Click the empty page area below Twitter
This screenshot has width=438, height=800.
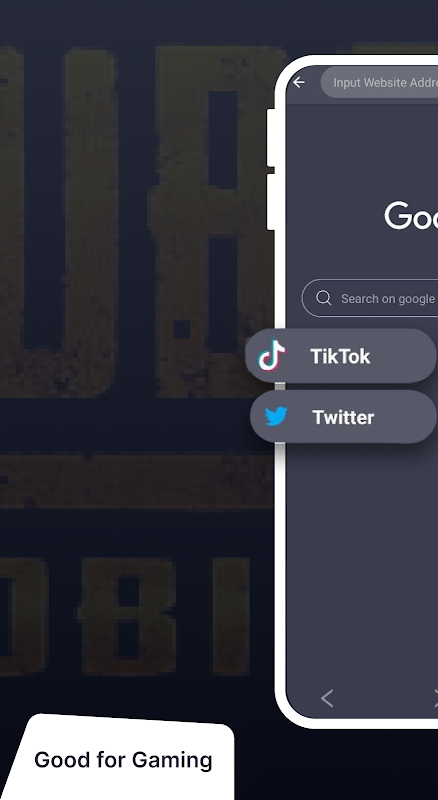click(x=362, y=561)
